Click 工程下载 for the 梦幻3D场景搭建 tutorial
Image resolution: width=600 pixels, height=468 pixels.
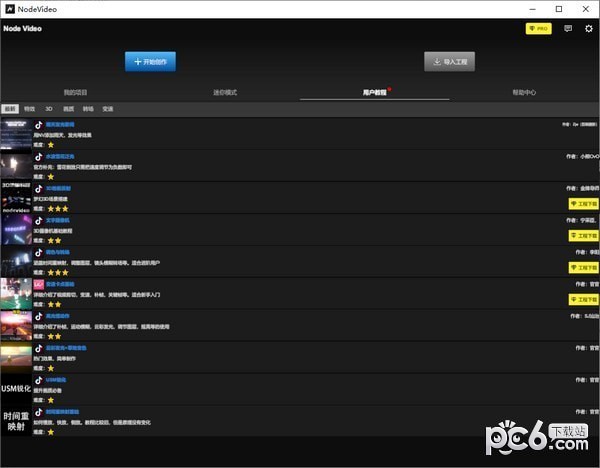(583, 204)
